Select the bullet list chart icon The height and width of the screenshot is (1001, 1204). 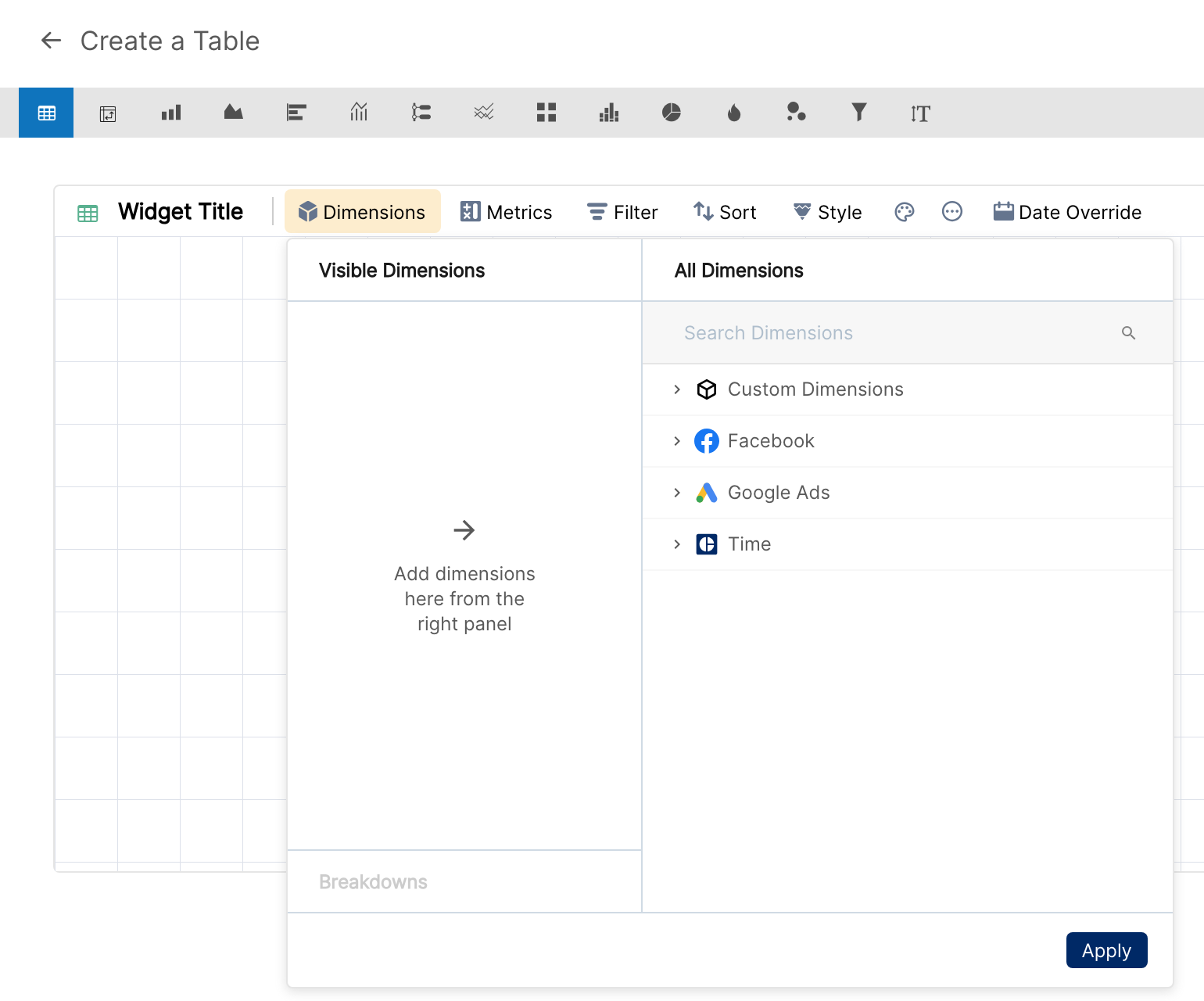(x=421, y=113)
